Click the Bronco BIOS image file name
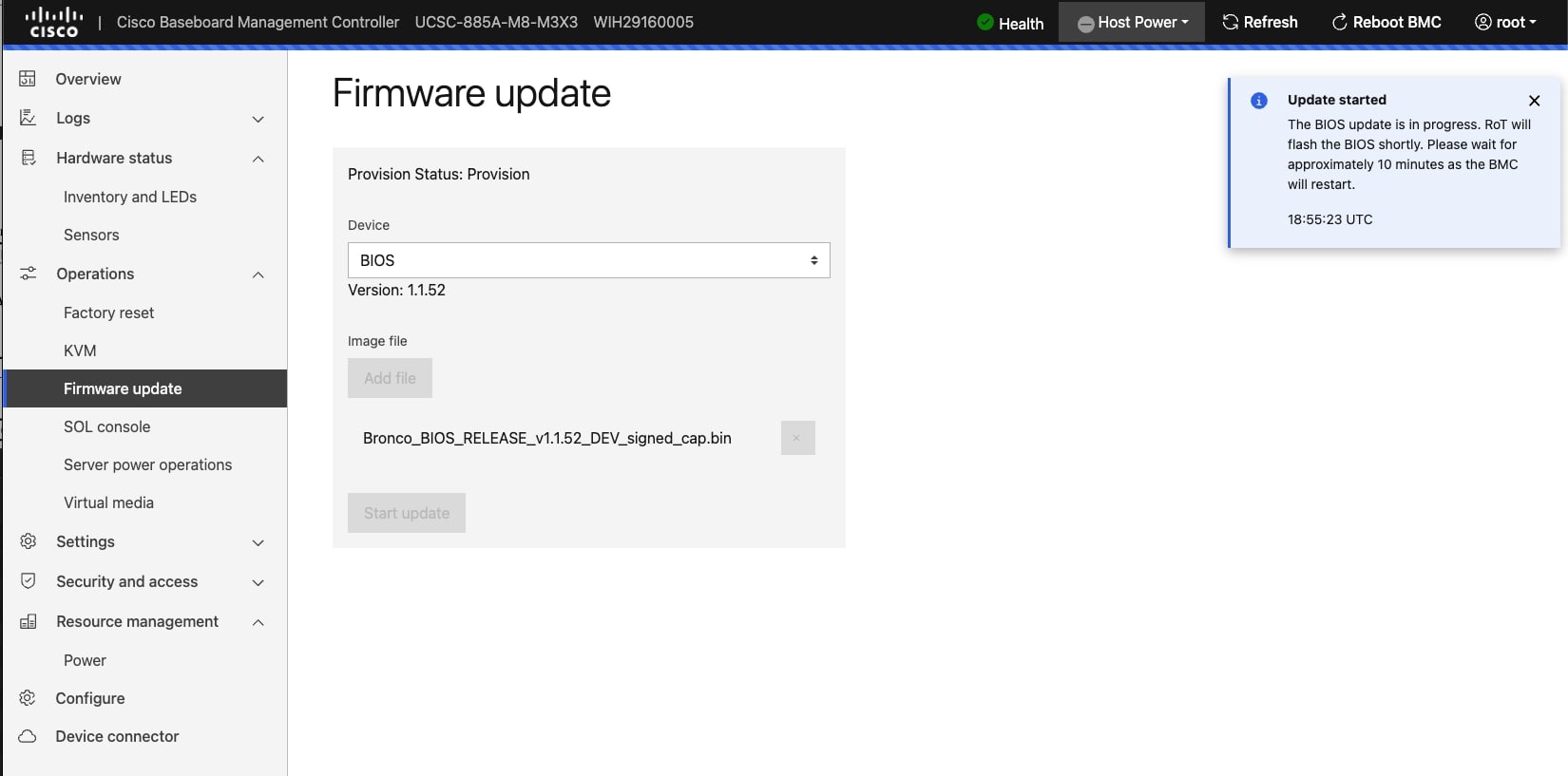The image size is (1568, 776). coord(547,438)
